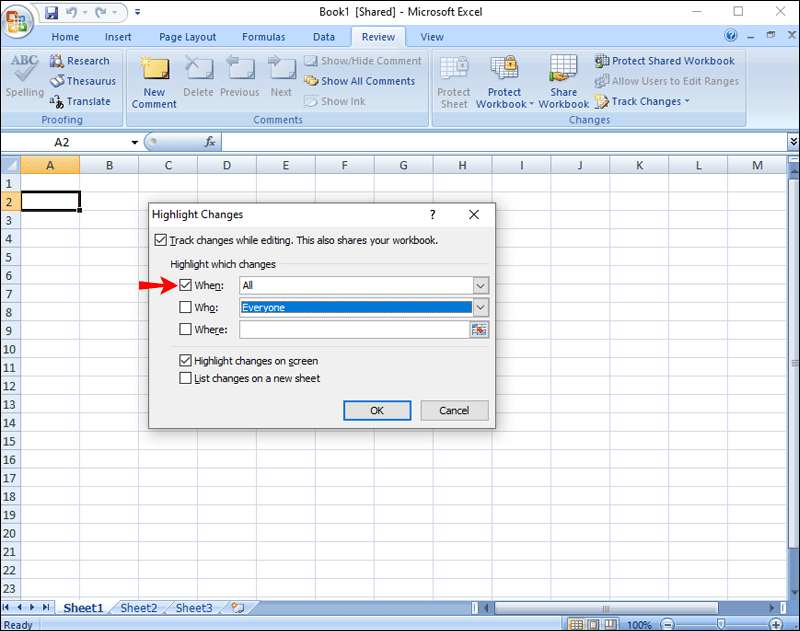Image resolution: width=800 pixels, height=631 pixels.
Task: Go to the Previous comment
Action: click(240, 76)
